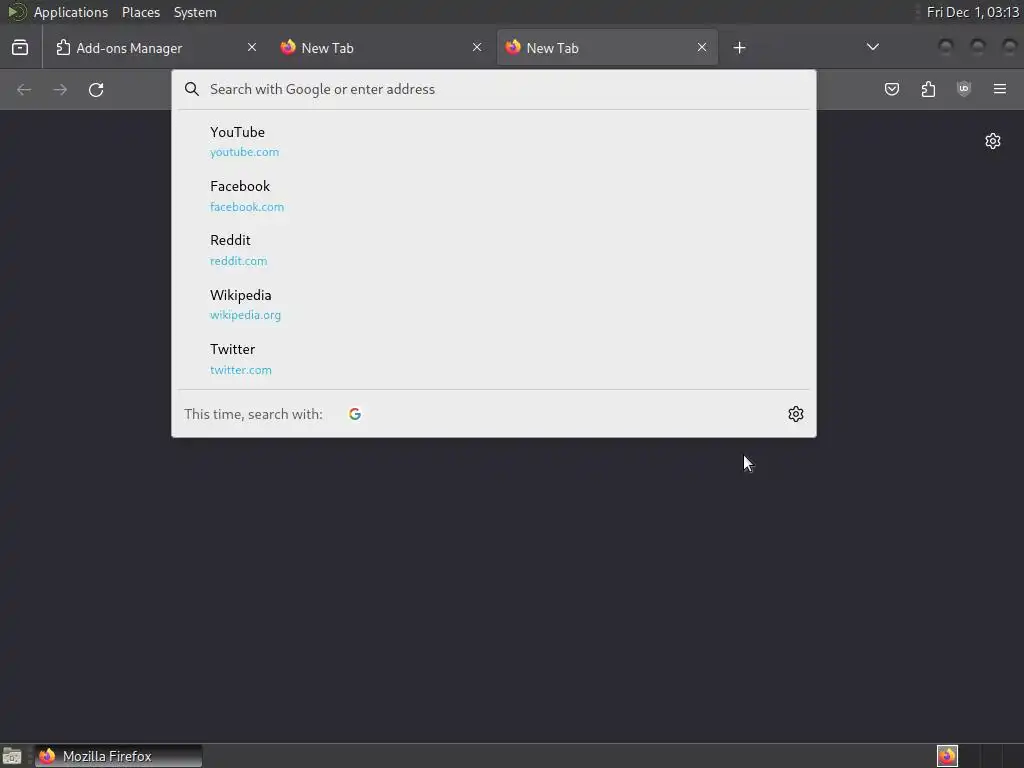Click the clock showing Fri Dec 1, 03:13

coord(972,12)
